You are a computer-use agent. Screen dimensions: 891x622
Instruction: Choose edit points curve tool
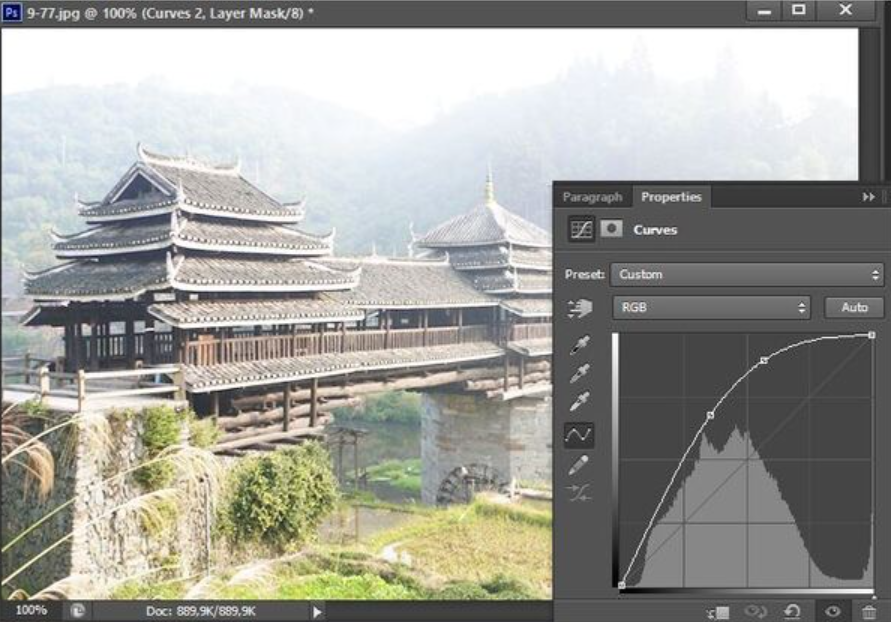click(579, 436)
